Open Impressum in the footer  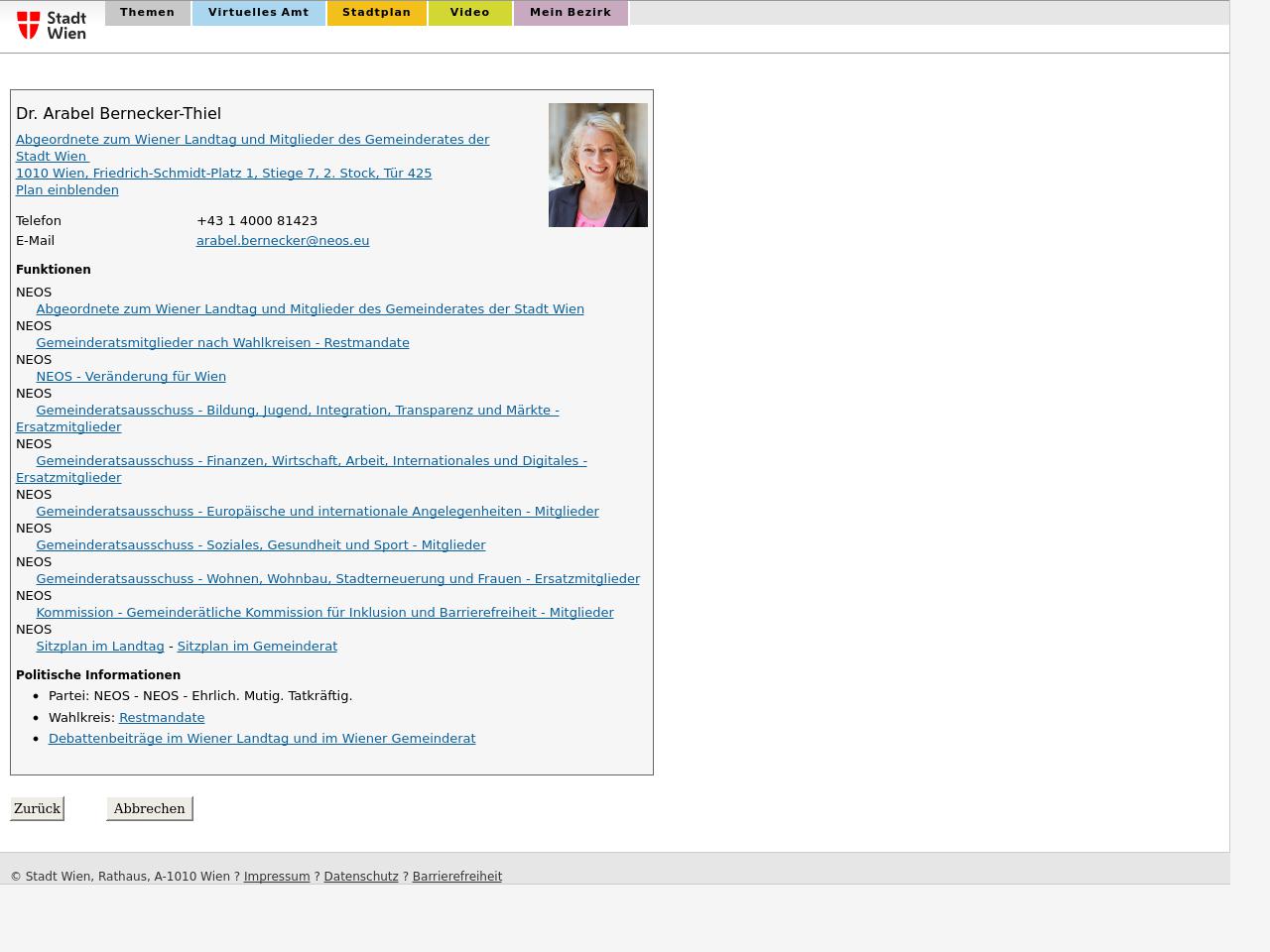277,876
